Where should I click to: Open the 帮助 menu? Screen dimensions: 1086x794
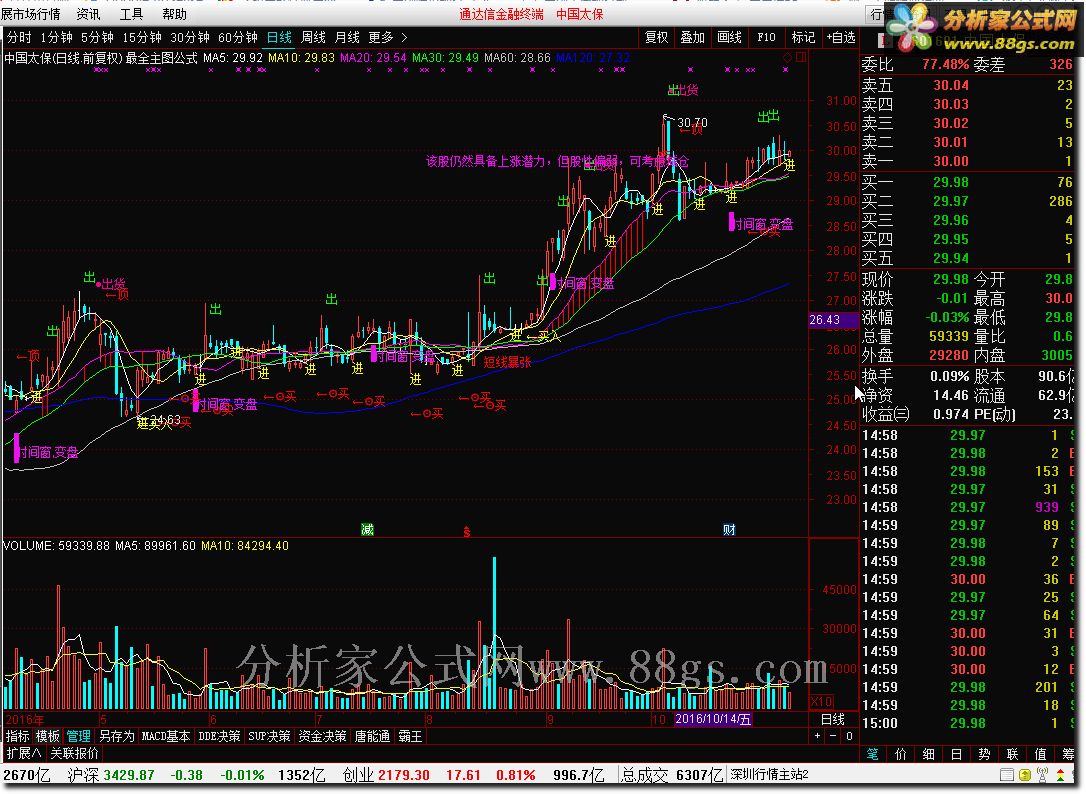click(175, 14)
